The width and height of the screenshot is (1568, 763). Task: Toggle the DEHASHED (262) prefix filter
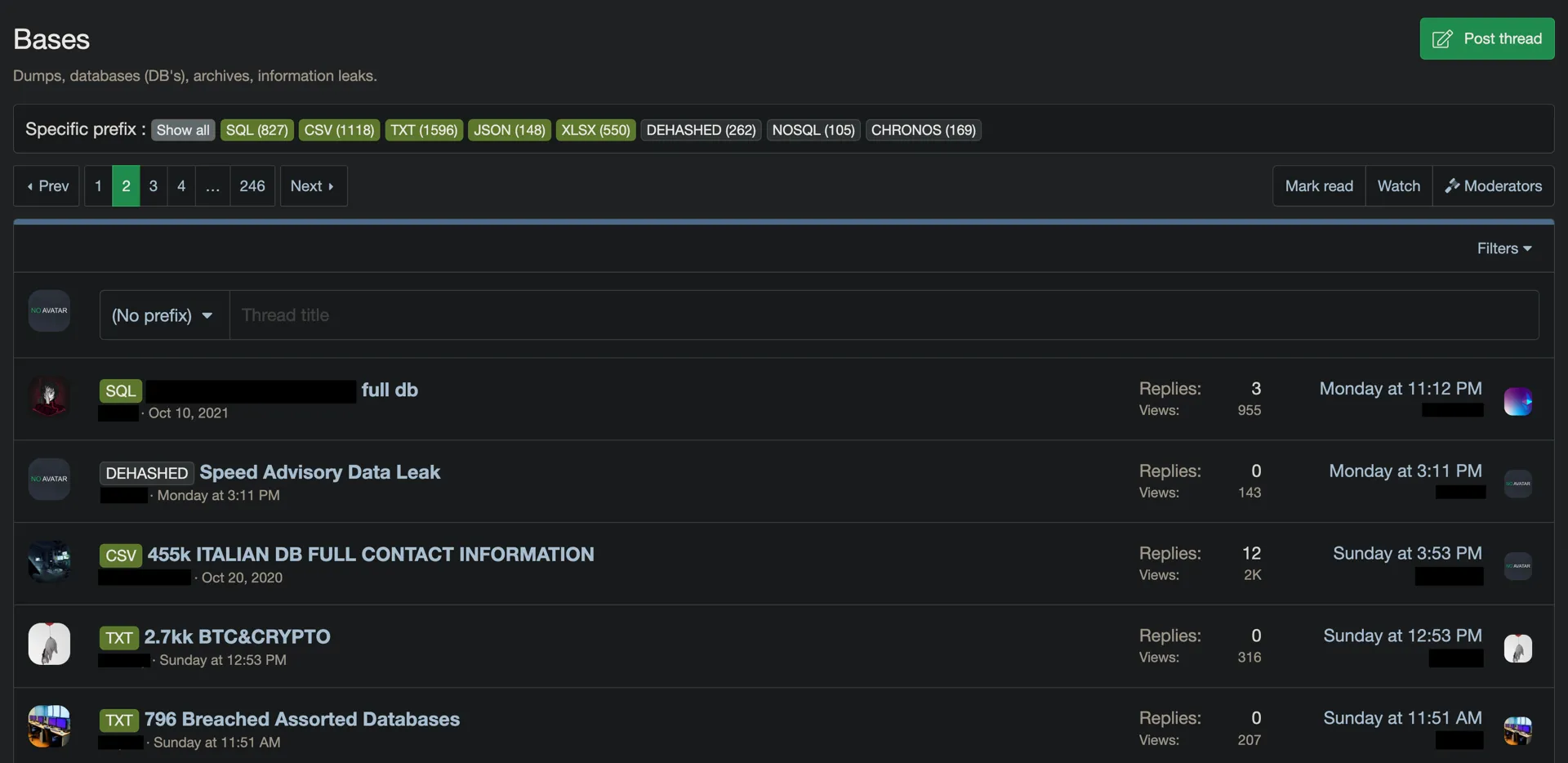[701, 130]
